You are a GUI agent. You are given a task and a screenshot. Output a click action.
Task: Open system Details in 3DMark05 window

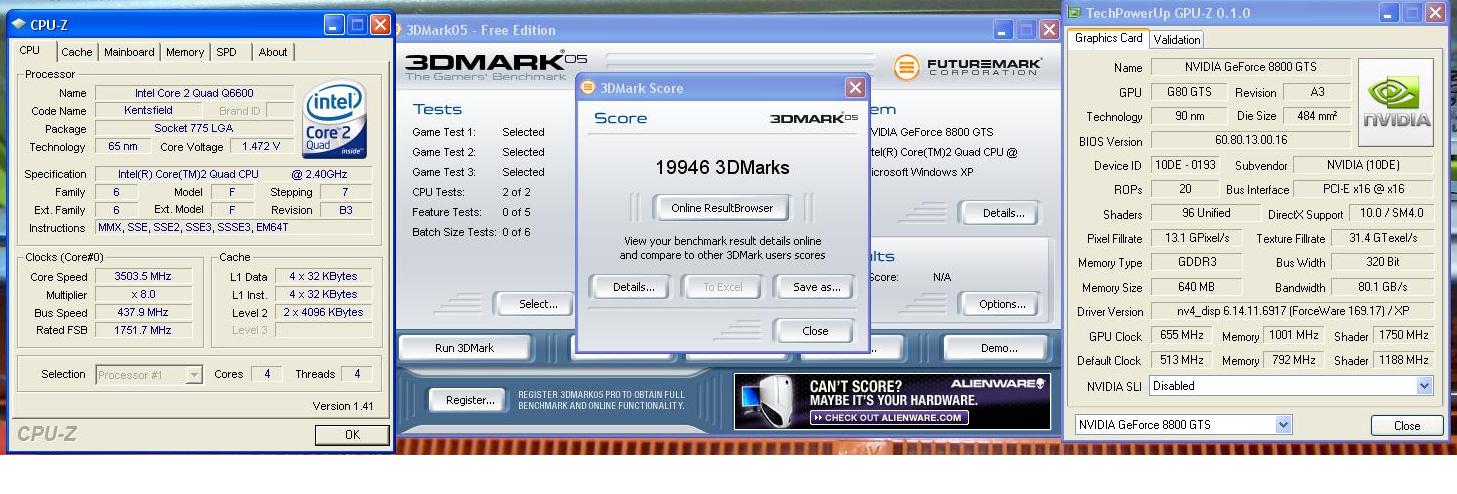pyautogui.click(x=1002, y=213)
